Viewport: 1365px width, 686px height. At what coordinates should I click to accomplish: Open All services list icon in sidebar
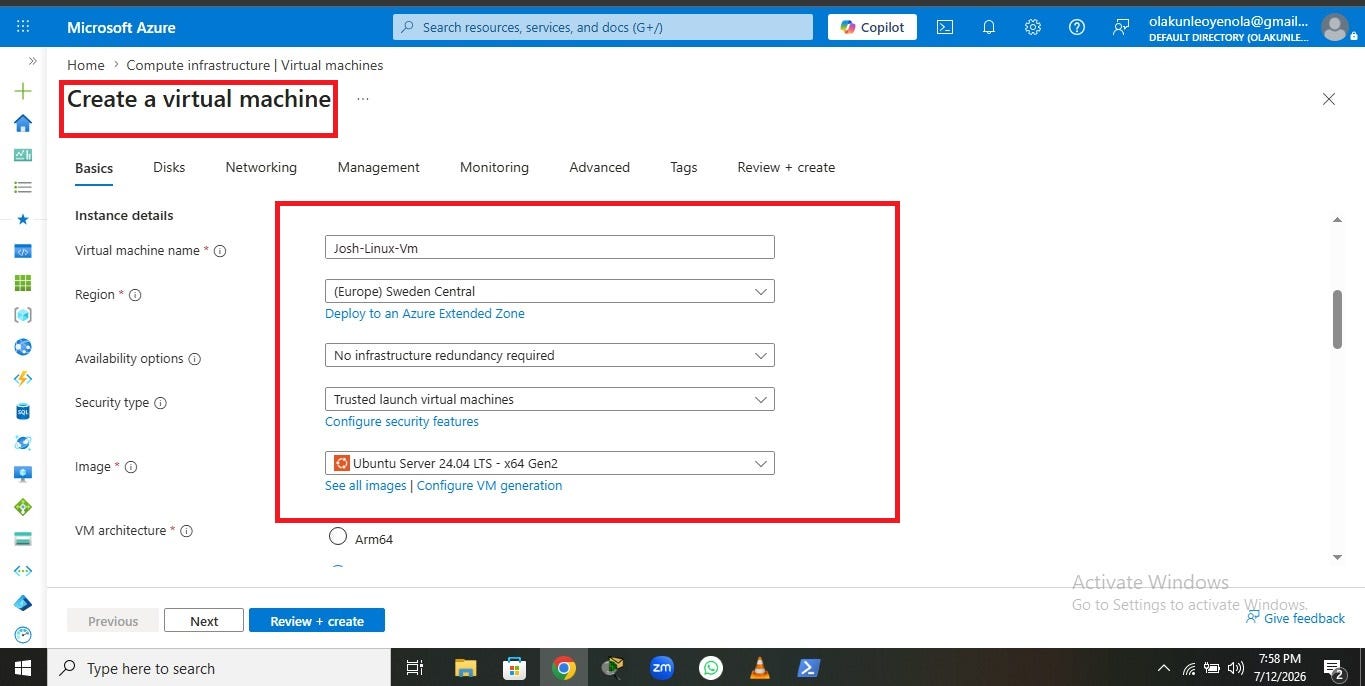click(x=23, y=187)
